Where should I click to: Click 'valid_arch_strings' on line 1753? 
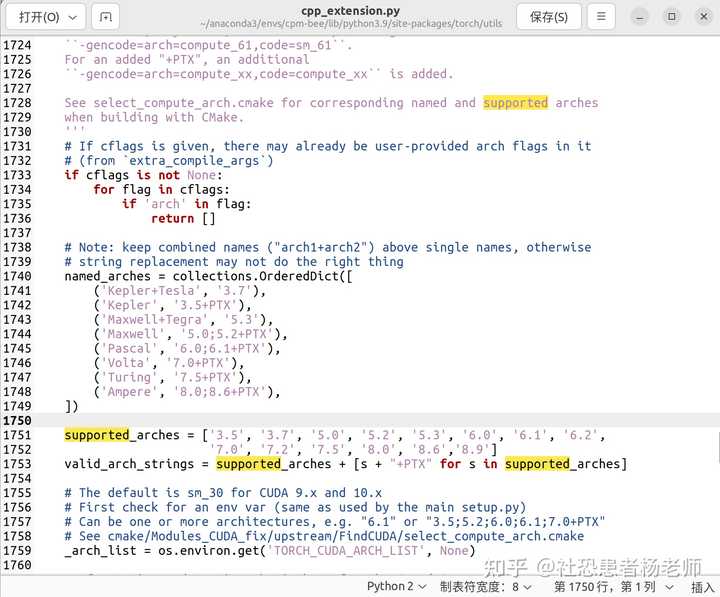(x=129, y=464)
